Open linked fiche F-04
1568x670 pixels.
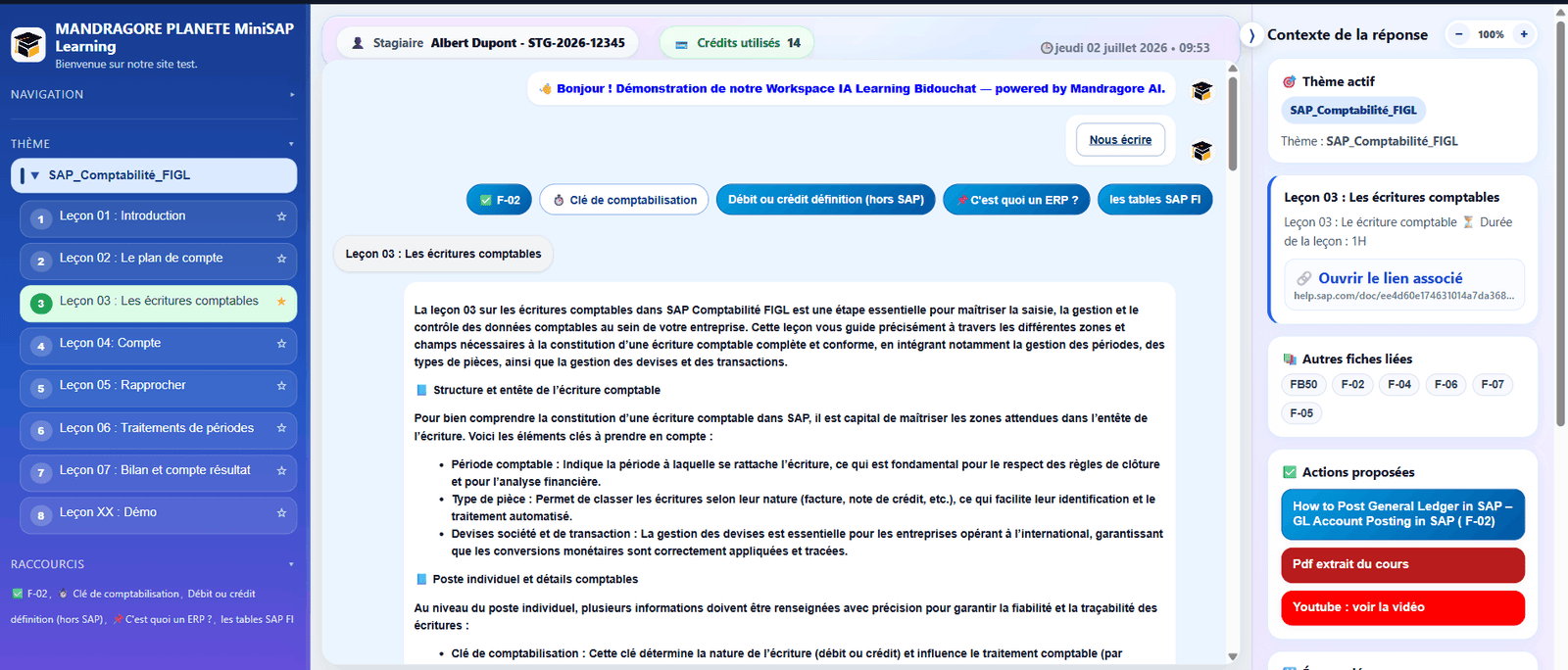click(1399, 385)
